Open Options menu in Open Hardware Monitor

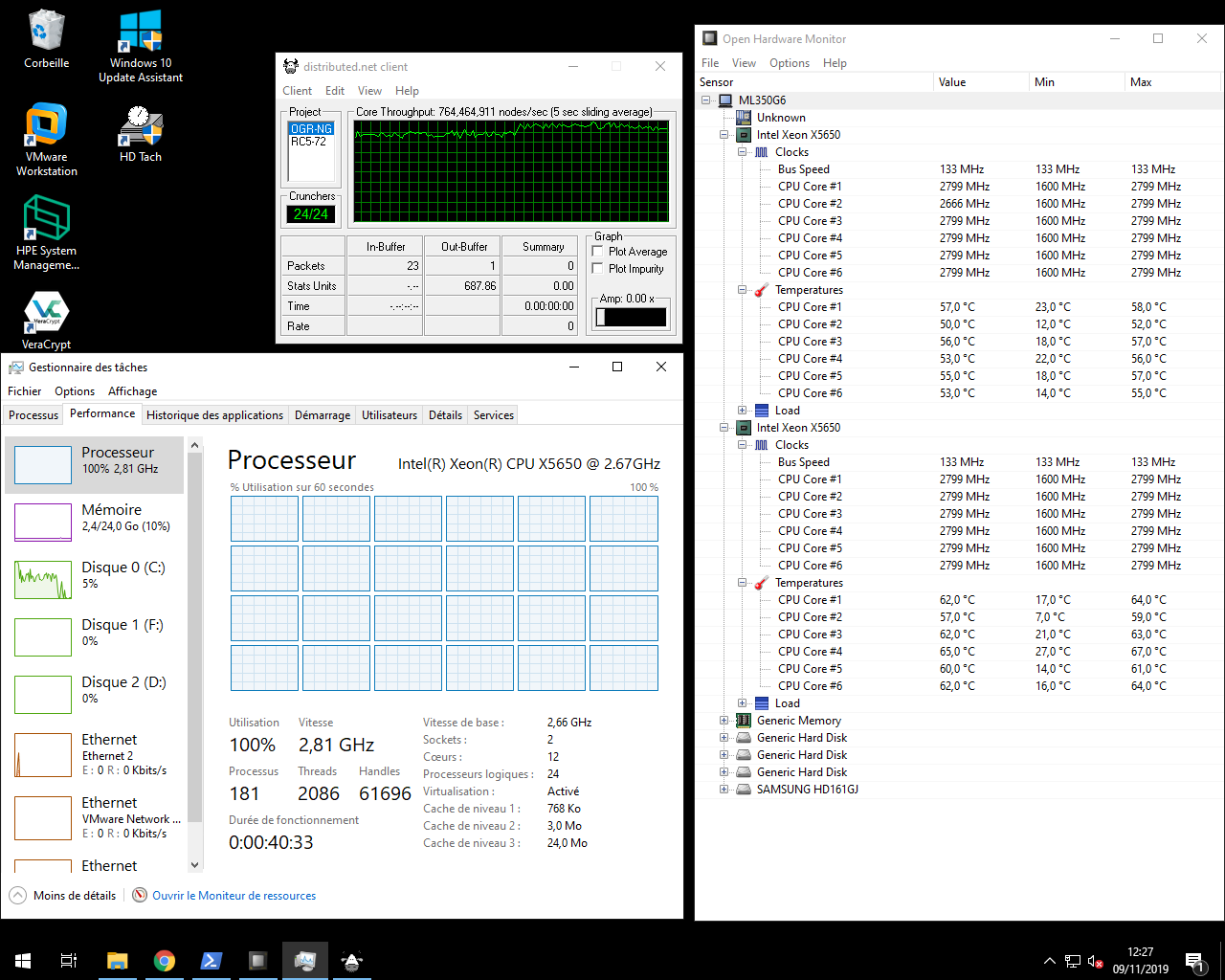coord(790,63)
